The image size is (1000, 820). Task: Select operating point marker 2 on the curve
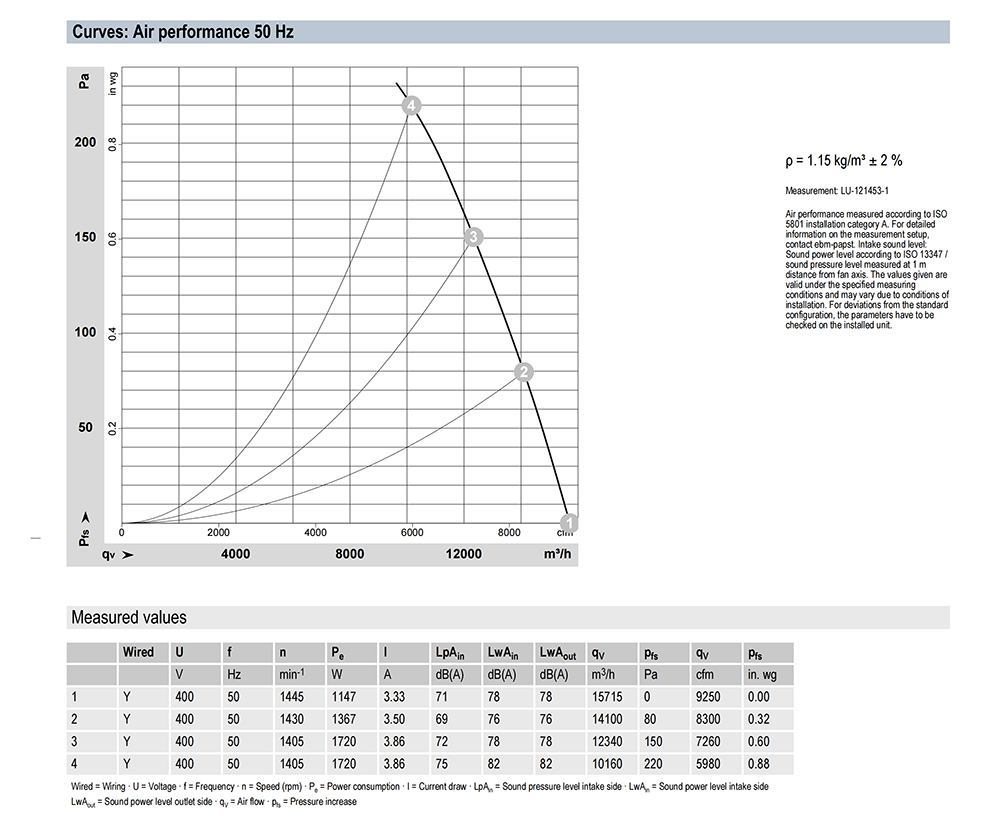(x=524, y=372)
